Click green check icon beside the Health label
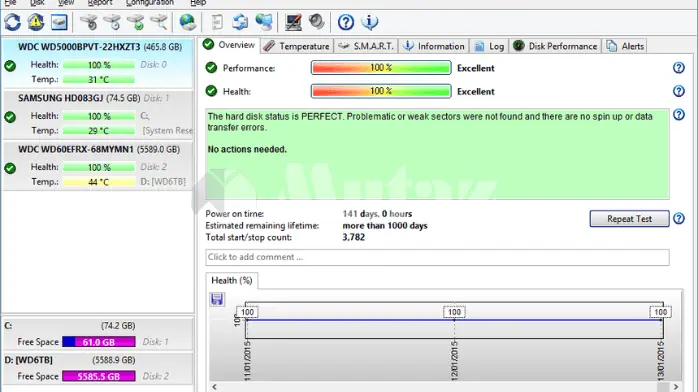Screen dimensions: 698x392 coord(211,91)
